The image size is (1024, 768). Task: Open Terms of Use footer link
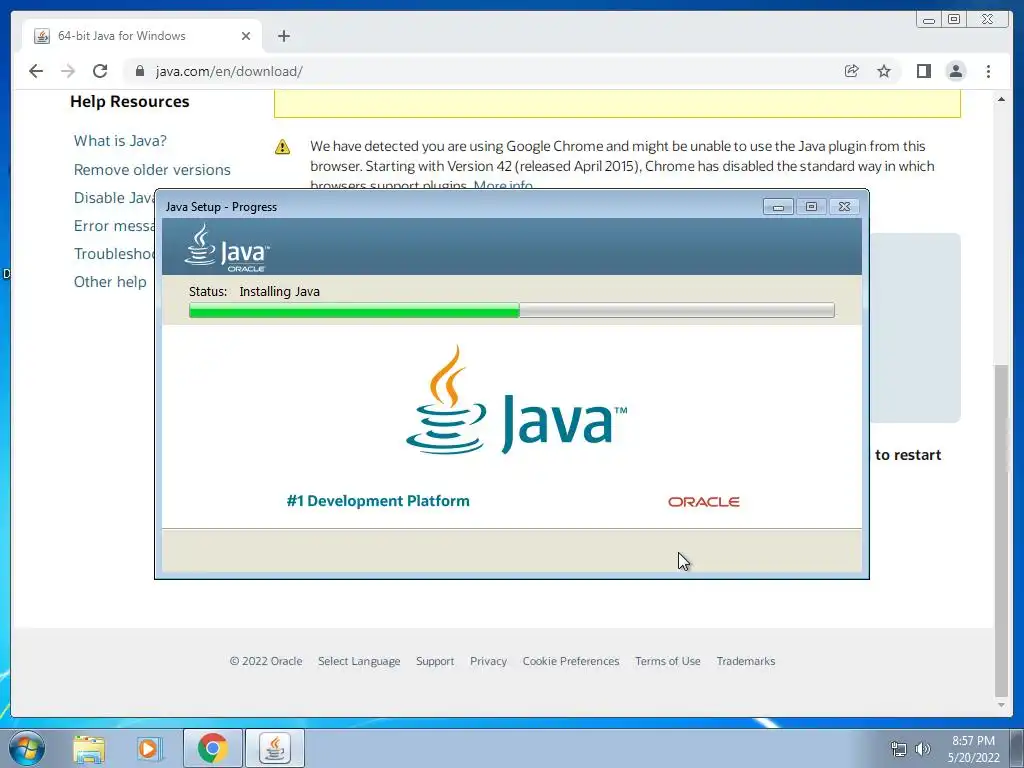(667, 661)
